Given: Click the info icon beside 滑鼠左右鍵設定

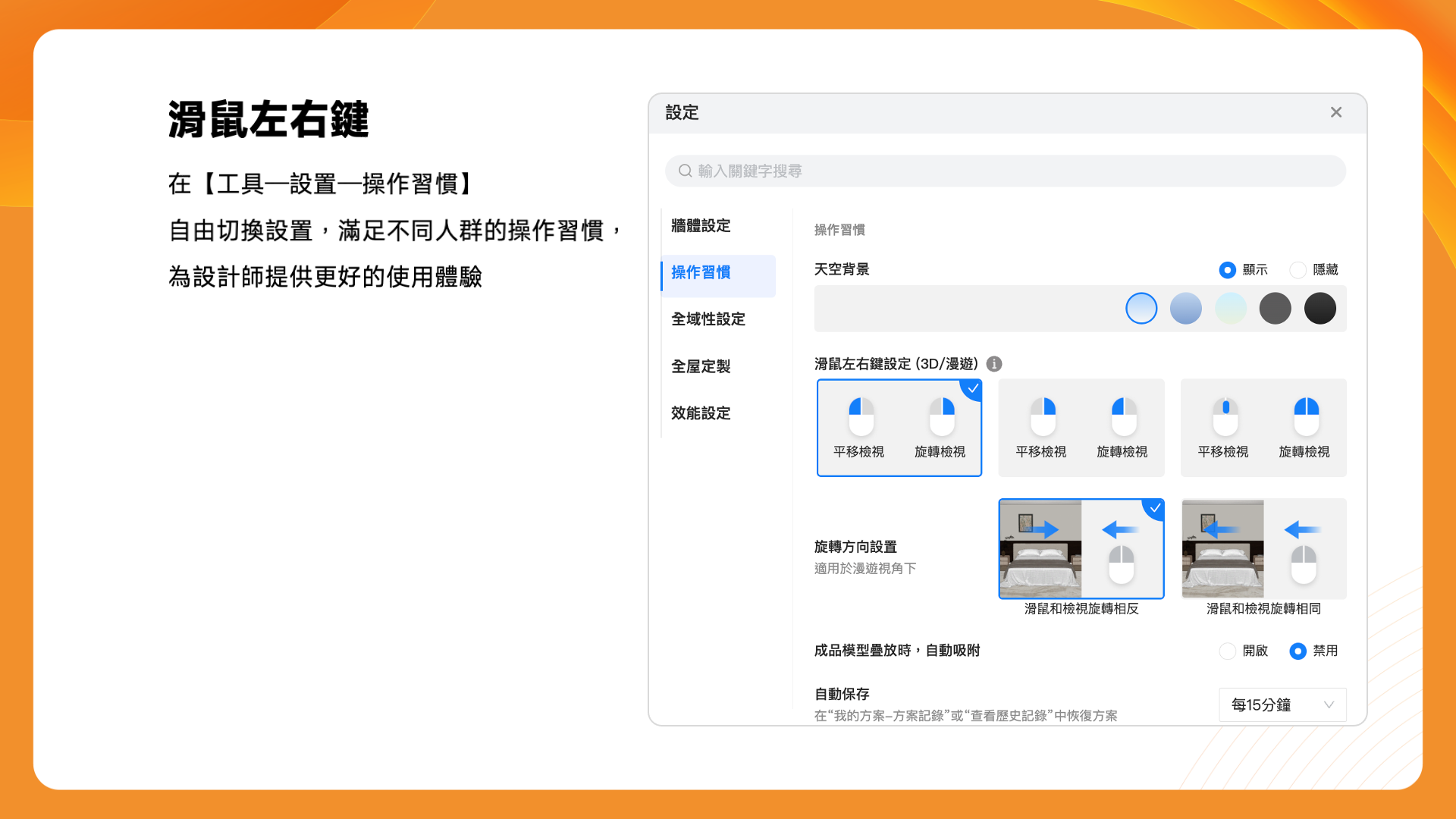Looking at the screenshot, I should 994,364.
